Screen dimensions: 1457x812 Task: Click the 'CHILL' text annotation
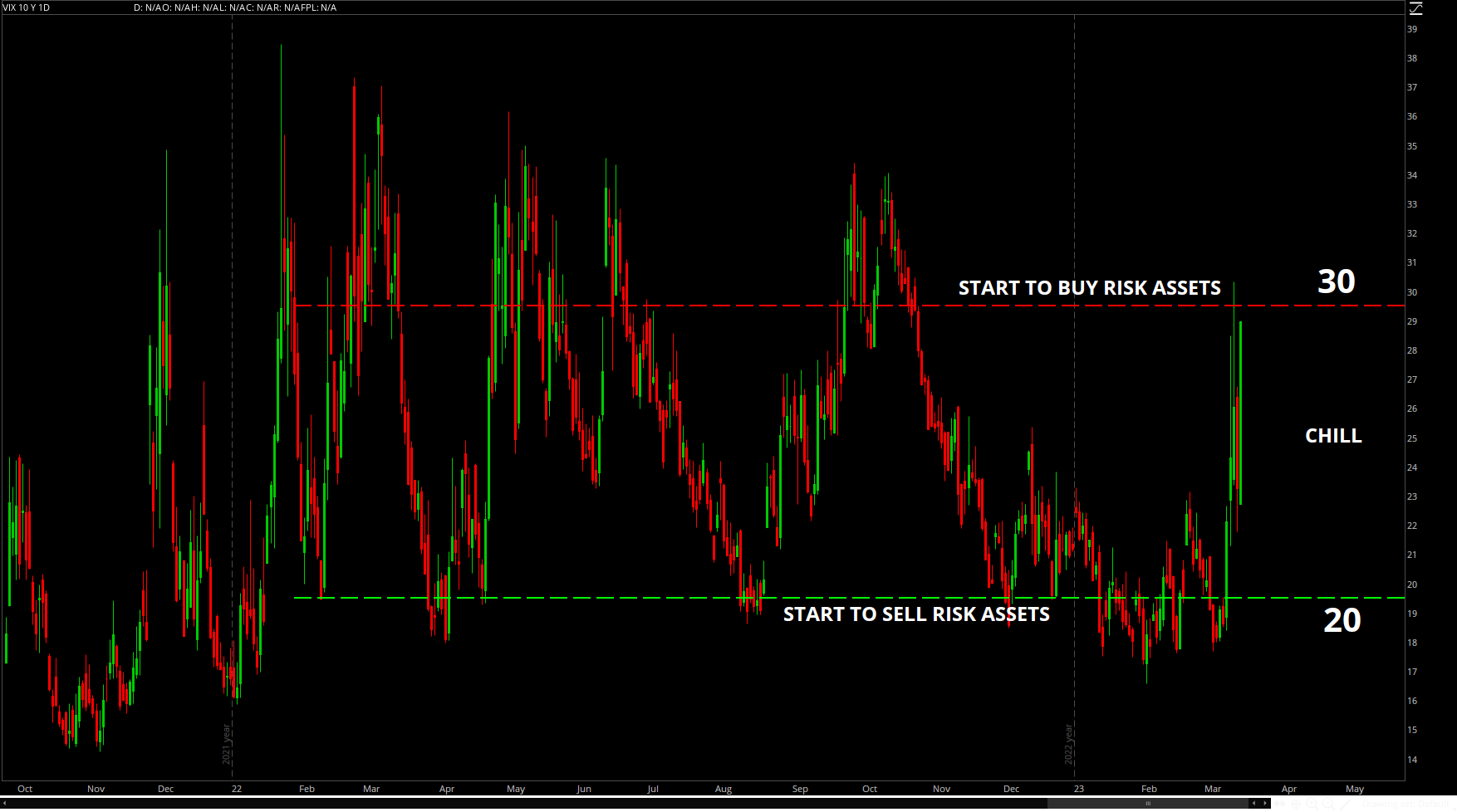pyautogui.click(x=1333, y=436)
